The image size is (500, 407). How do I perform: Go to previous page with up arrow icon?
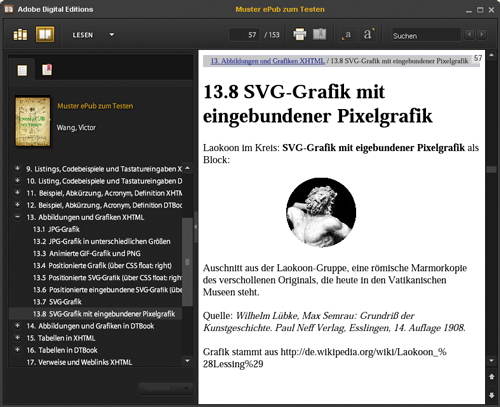point(491,376)
